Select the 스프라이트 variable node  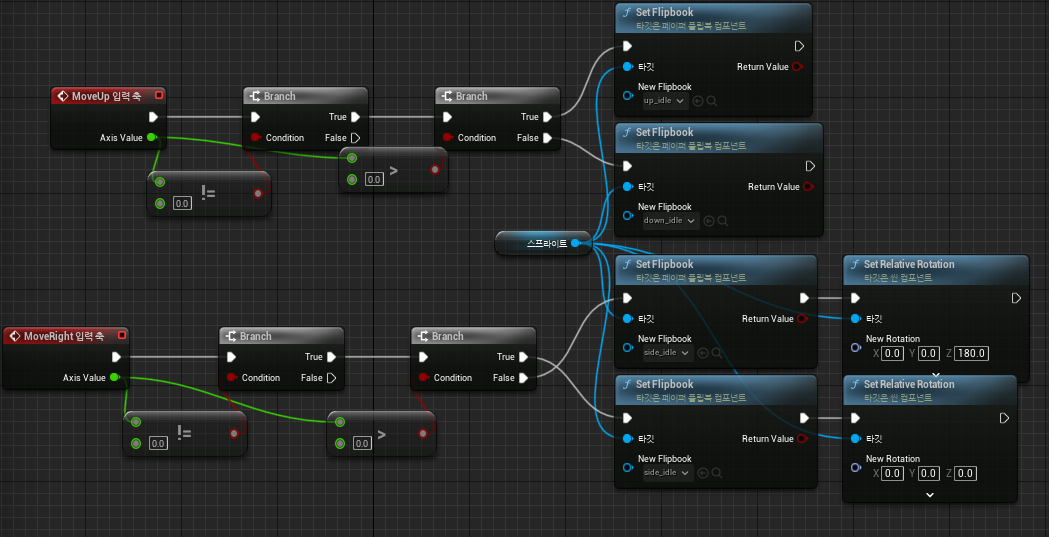[543, 243]
